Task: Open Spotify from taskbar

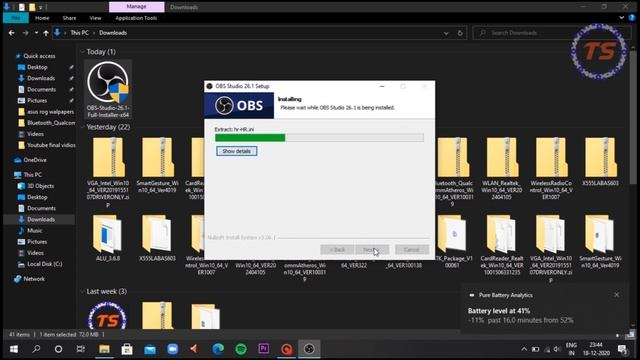Action: [241, 349]
